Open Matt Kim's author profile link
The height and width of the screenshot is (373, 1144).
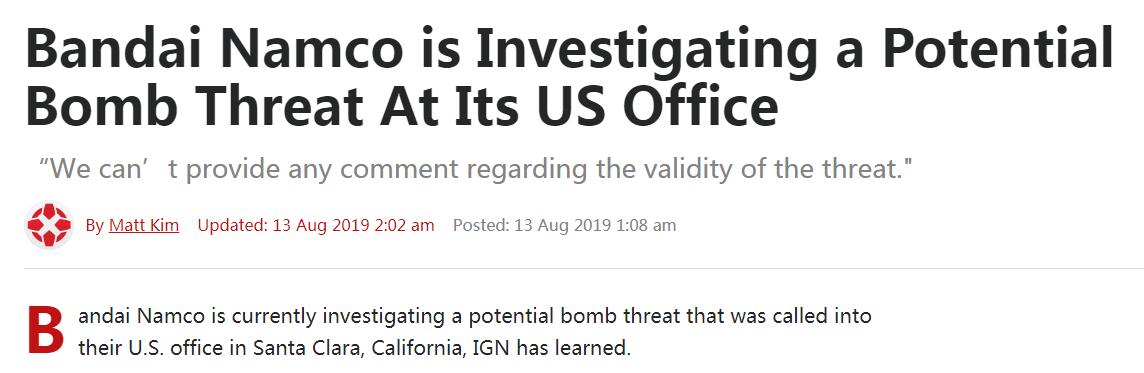pos(144,226)
